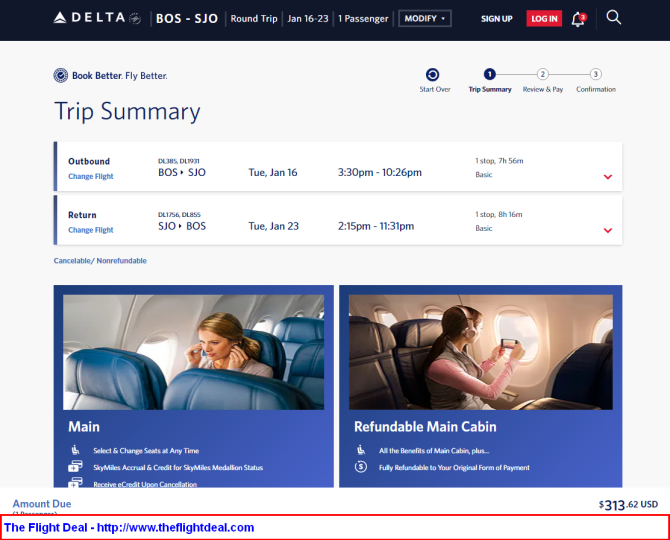Open Cancelable/Nonrefundable fare rules link

click(100, 261)
